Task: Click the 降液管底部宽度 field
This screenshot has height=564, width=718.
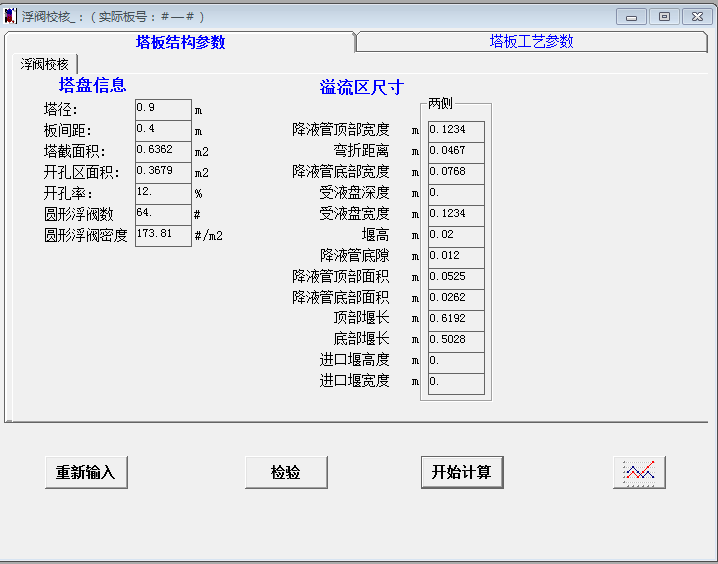Action: click(456, 174)
